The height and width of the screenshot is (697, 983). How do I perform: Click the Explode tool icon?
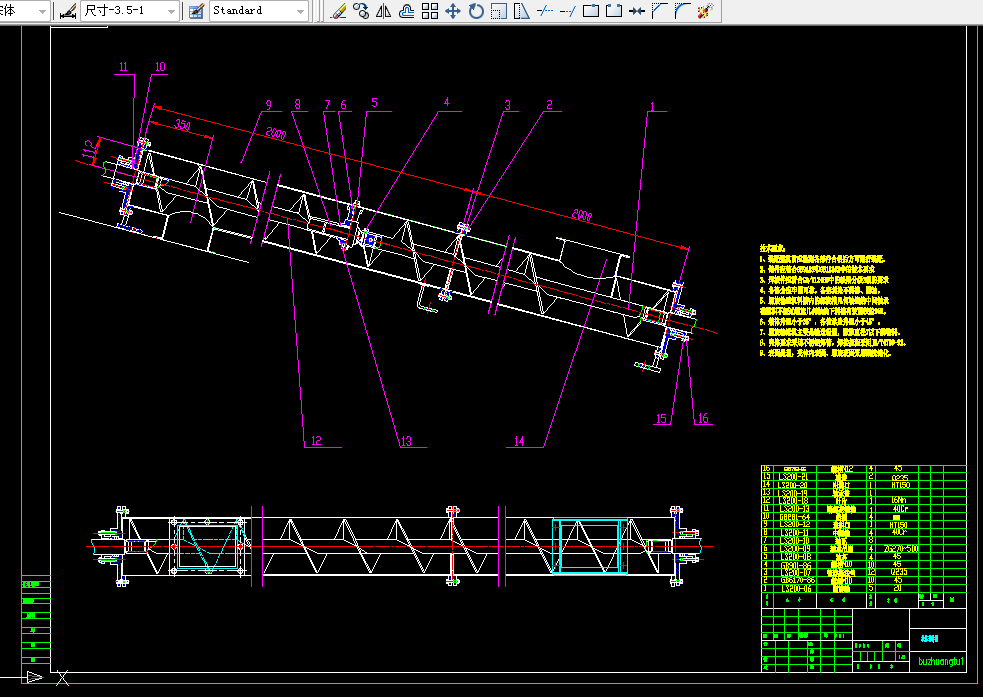click(705, 11)
